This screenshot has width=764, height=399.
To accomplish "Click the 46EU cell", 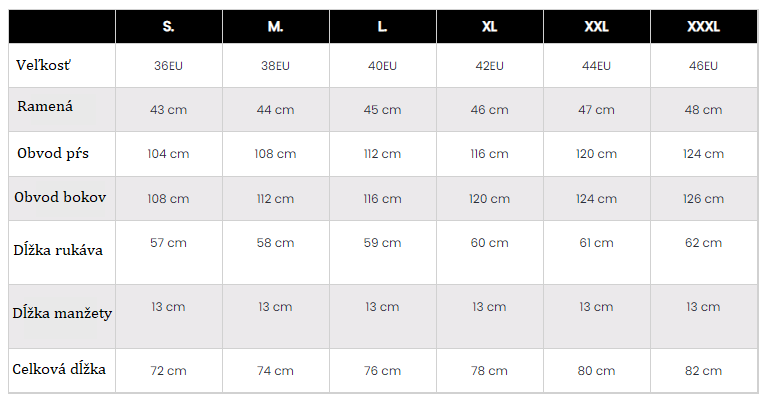I will tap(704, 66).
